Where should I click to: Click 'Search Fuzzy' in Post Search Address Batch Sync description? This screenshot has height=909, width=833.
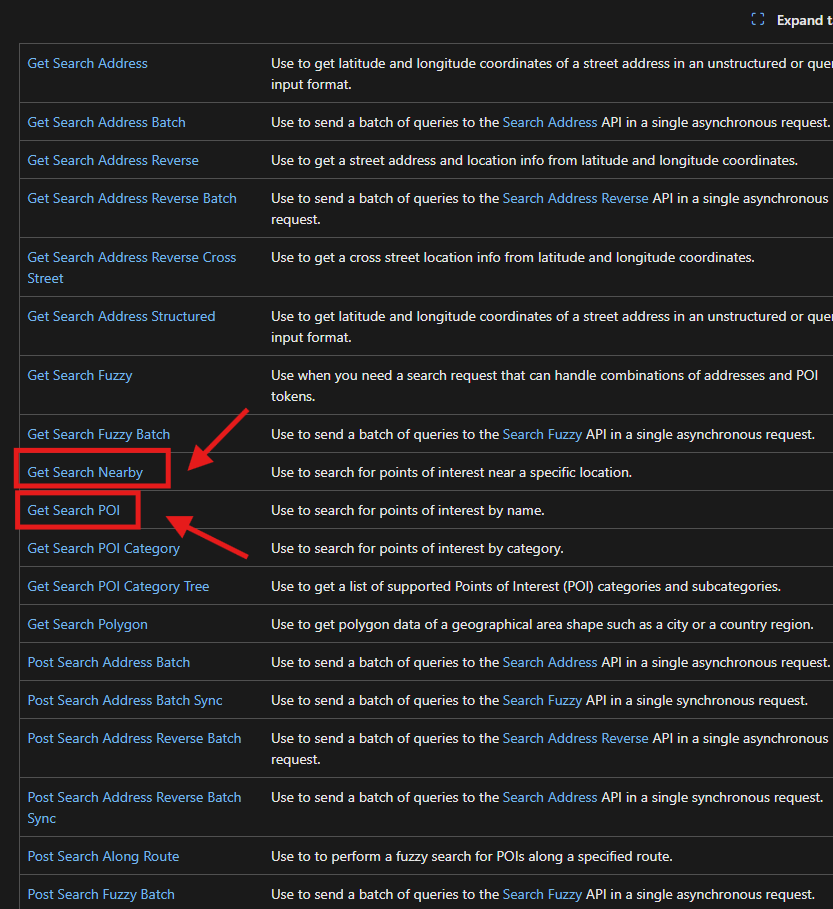(542, 700)
